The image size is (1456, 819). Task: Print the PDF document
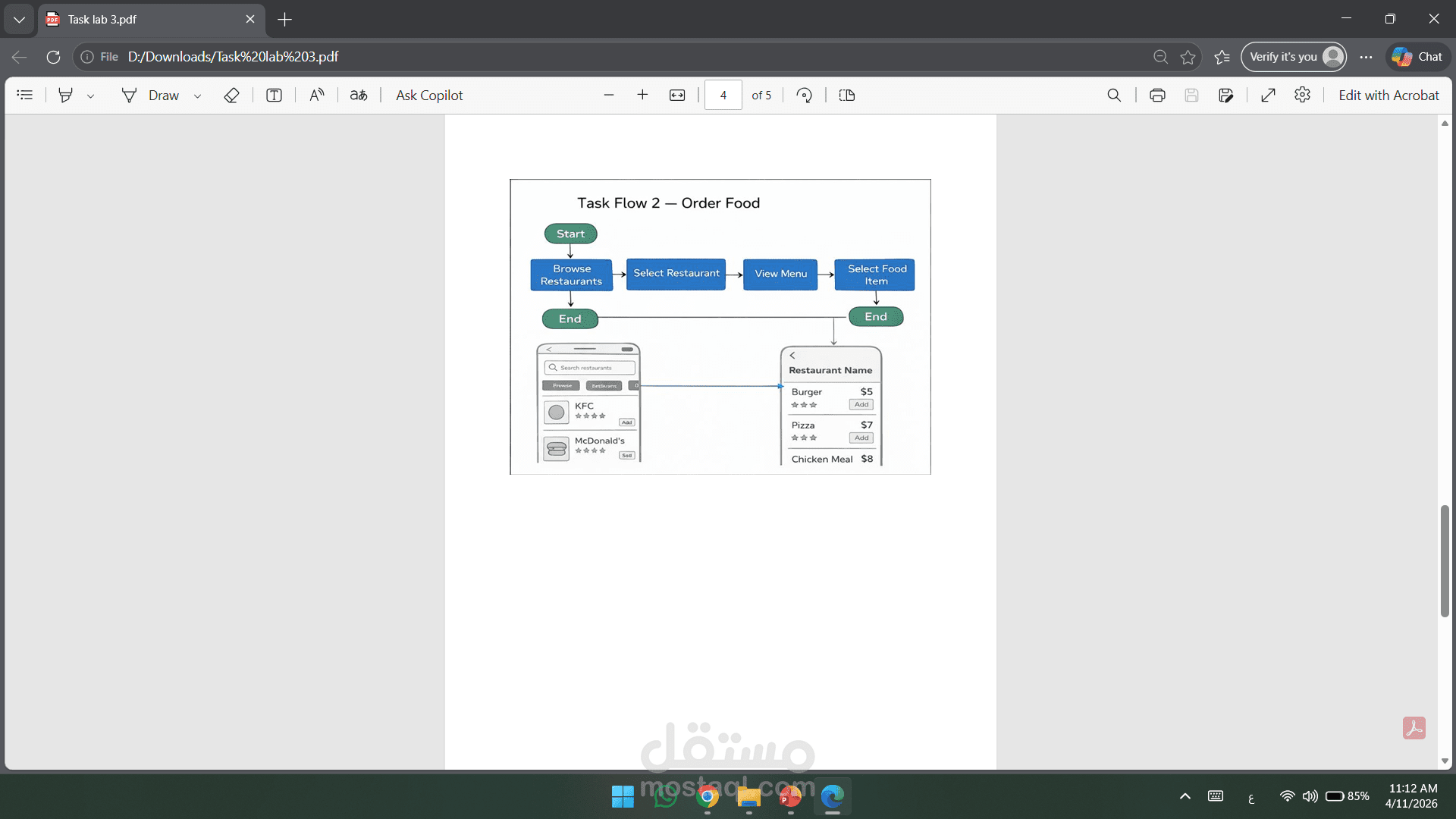[x=1157, y=95]
